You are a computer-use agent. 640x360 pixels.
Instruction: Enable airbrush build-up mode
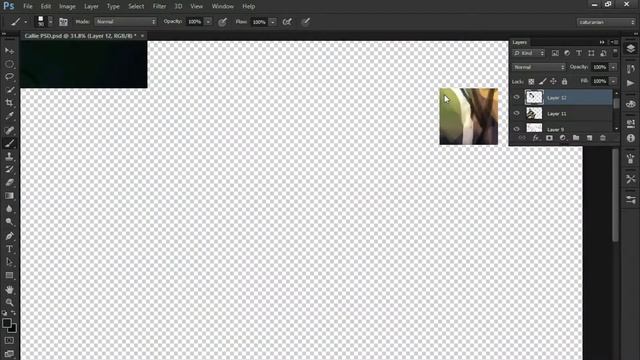point(287,22)
